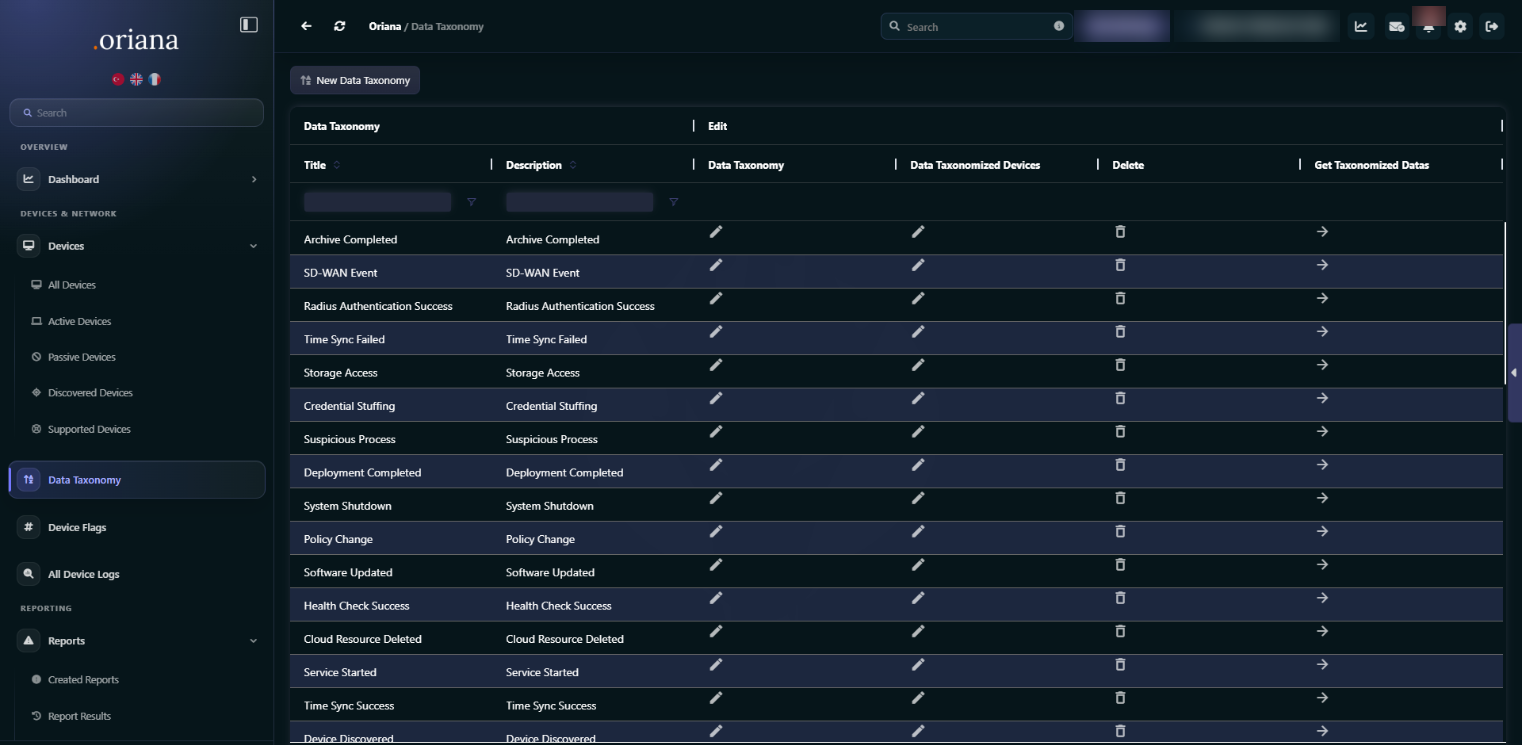
Task: Toggle the sidebar panel layout button
Action: 249,25
